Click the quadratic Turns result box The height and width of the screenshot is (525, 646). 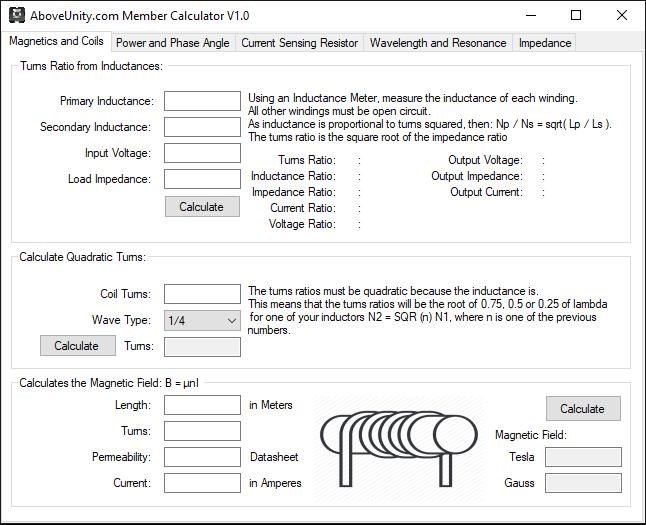[x=202, y=347]
